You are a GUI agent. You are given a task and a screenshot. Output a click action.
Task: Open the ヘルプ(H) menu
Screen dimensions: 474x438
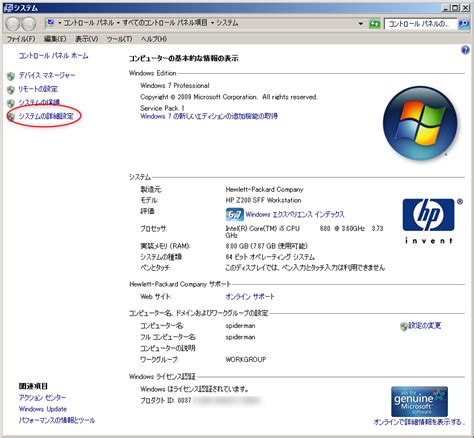[x=153, y=39]
